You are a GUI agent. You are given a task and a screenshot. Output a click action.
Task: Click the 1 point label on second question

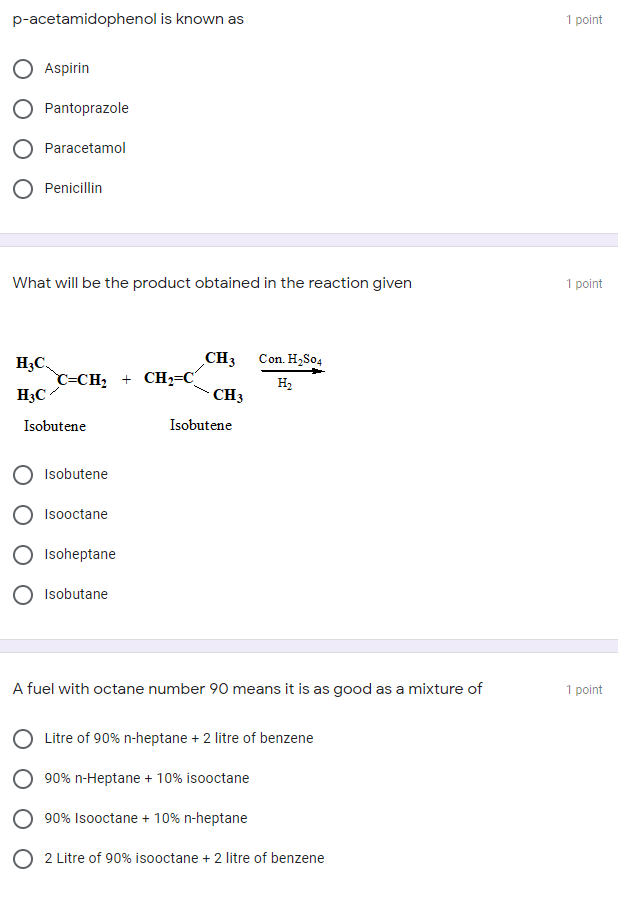[x=584, y=283]
